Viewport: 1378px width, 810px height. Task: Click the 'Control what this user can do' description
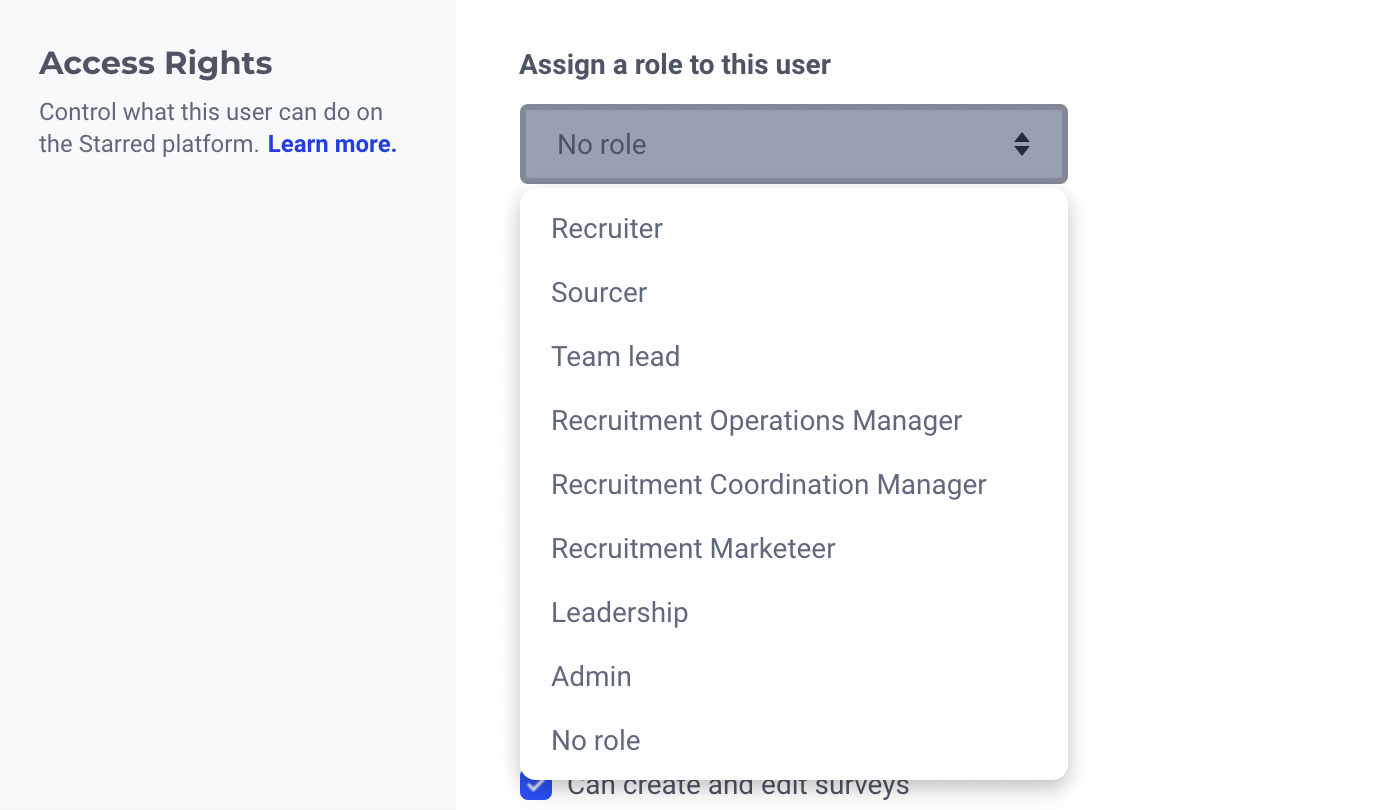[x=210, y=112]
